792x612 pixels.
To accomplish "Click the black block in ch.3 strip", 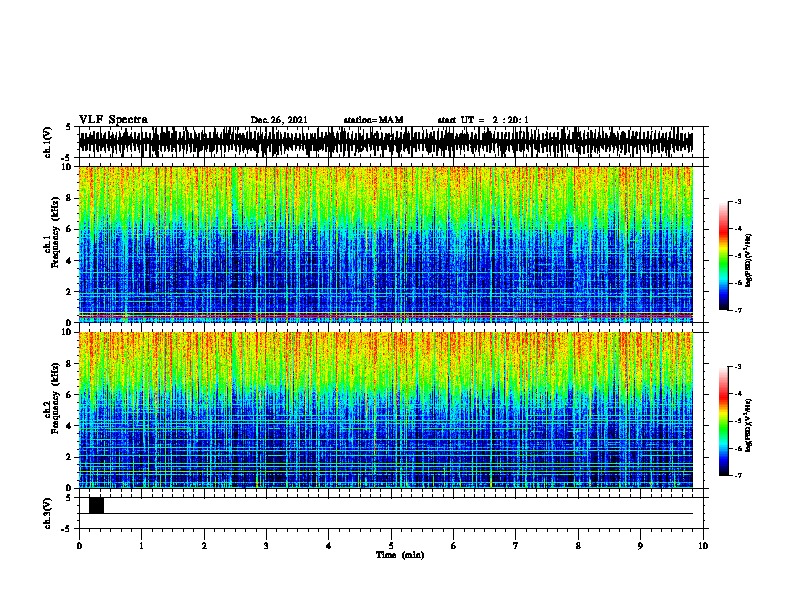I will [96, 505].
